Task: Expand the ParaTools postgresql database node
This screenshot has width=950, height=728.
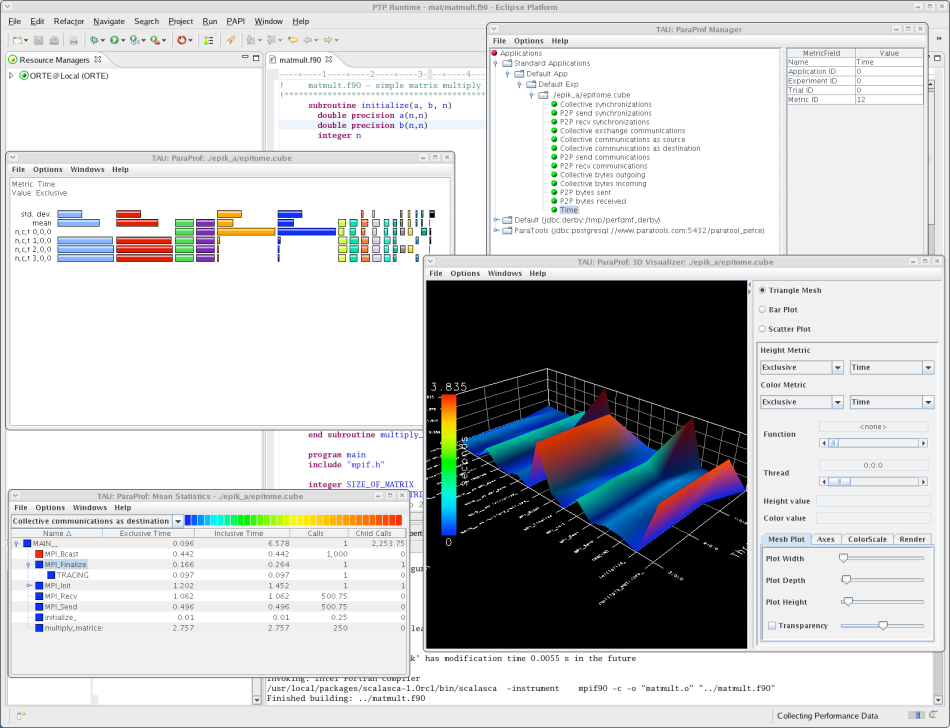Action: coord(496,230)
